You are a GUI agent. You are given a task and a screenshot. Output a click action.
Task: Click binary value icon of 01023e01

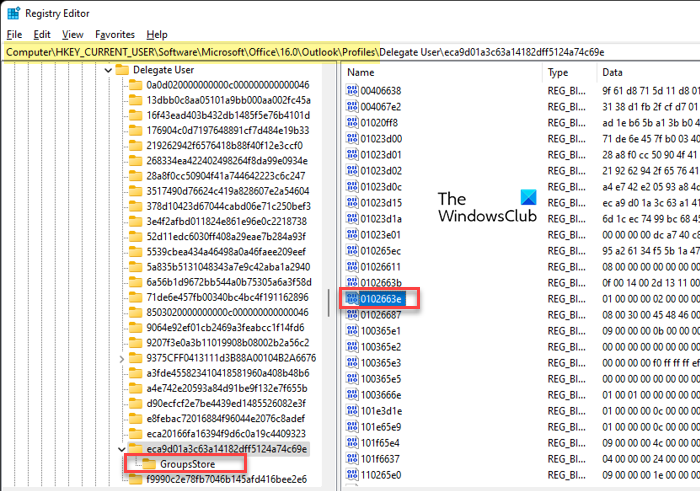352,235
